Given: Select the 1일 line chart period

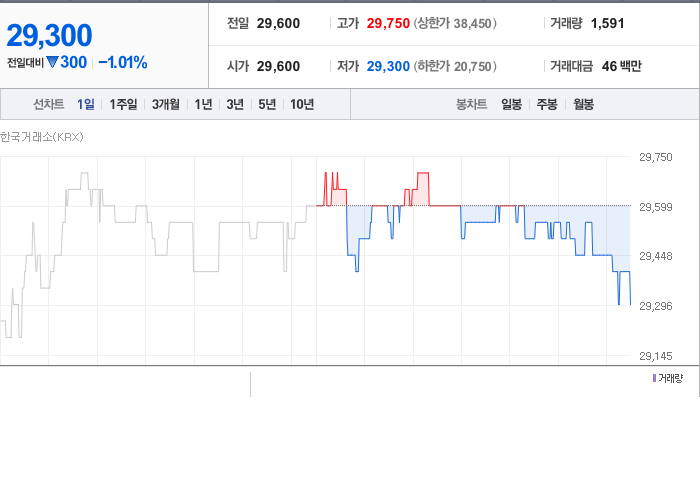Looking at the screenshot, I should [x=86, y=104].
